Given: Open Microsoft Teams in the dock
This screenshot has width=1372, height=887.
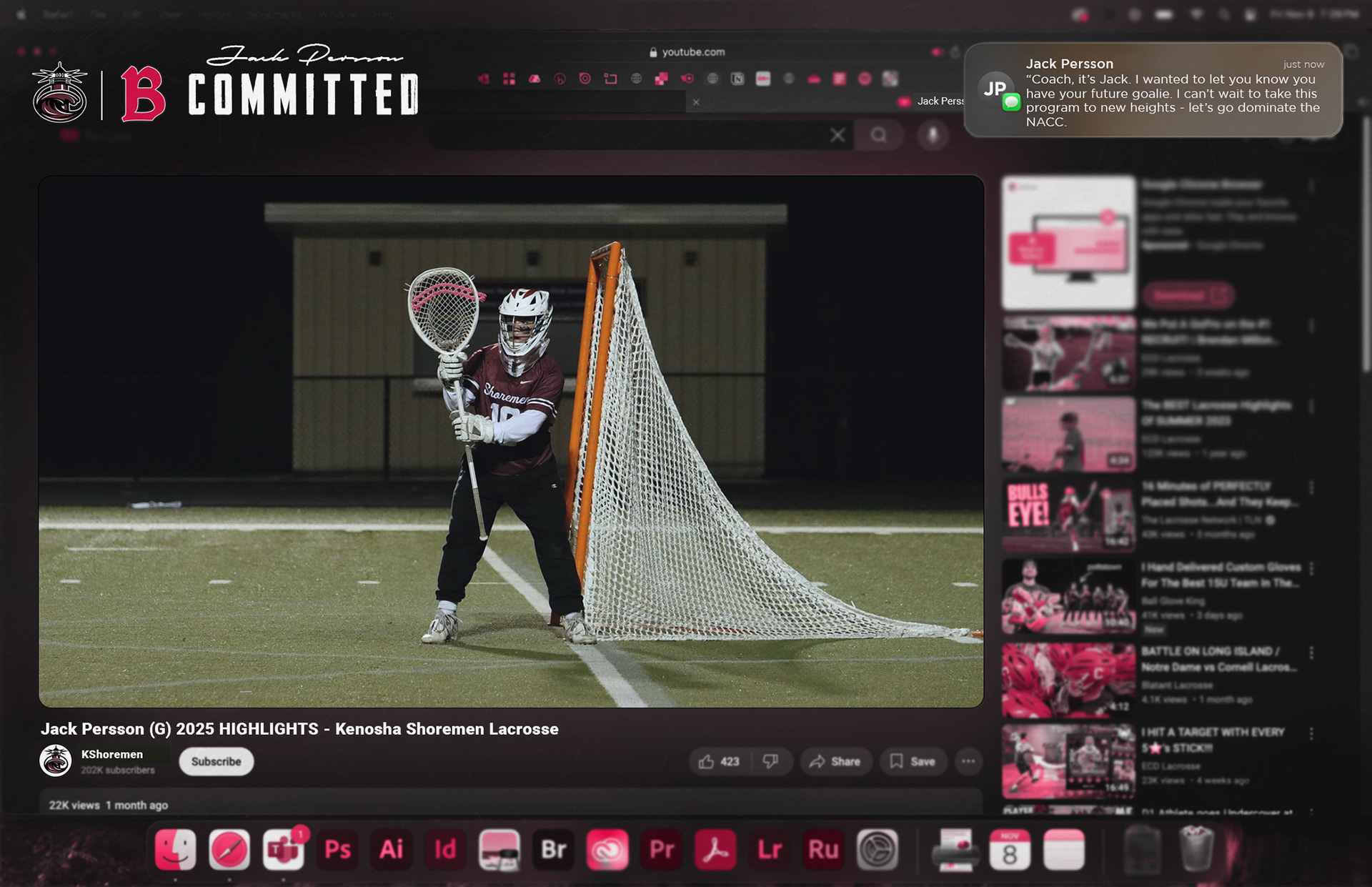Looking at the screenshot, I should point(283,849).
